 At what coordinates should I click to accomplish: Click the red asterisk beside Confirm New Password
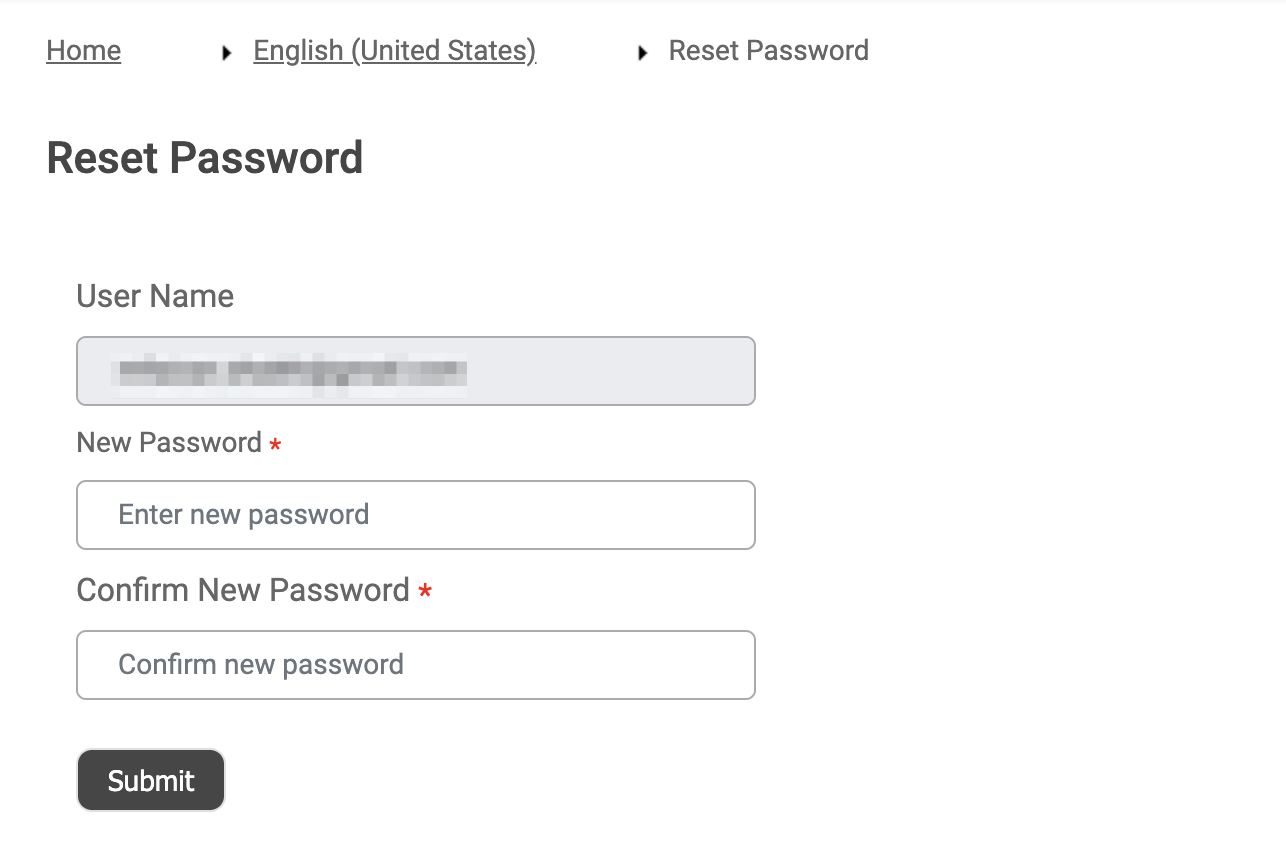click(x=425, y=593)
